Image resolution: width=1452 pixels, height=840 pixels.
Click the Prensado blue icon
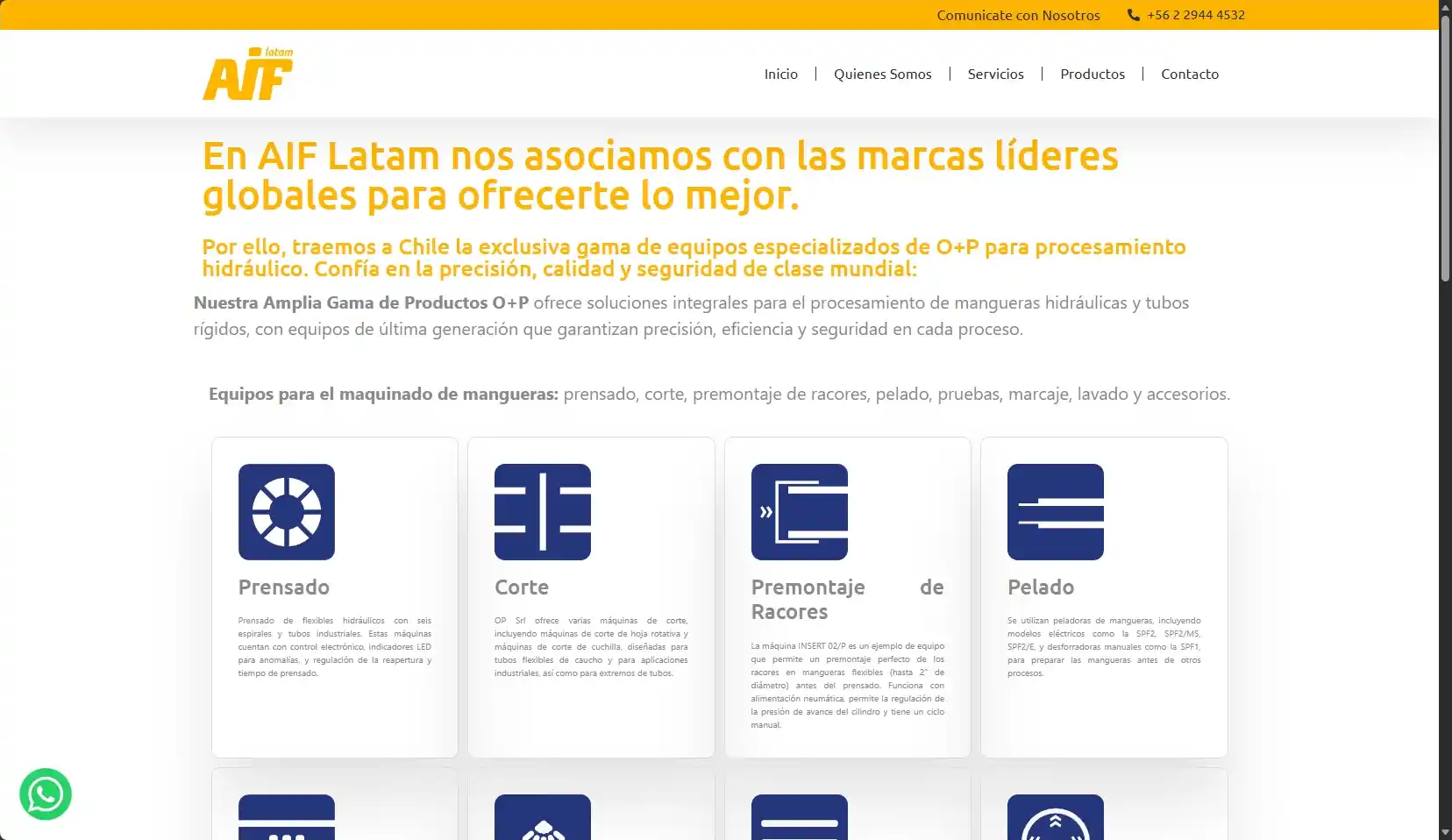pyautogui.click(x=287, y=512)
